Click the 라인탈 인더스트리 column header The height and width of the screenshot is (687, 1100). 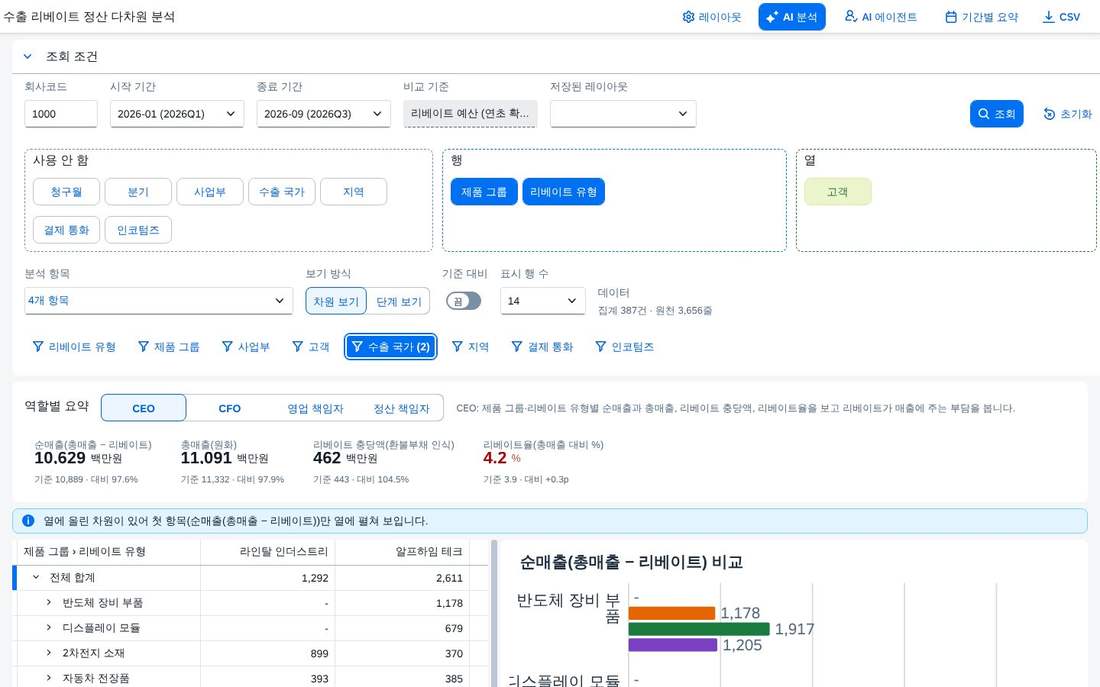[268, 552]
